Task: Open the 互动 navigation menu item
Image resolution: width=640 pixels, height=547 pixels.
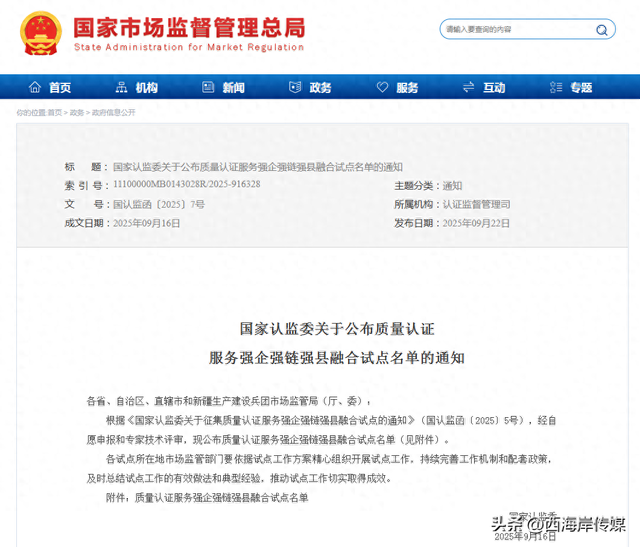Action: pyautogui.click(x=494, y=87)
